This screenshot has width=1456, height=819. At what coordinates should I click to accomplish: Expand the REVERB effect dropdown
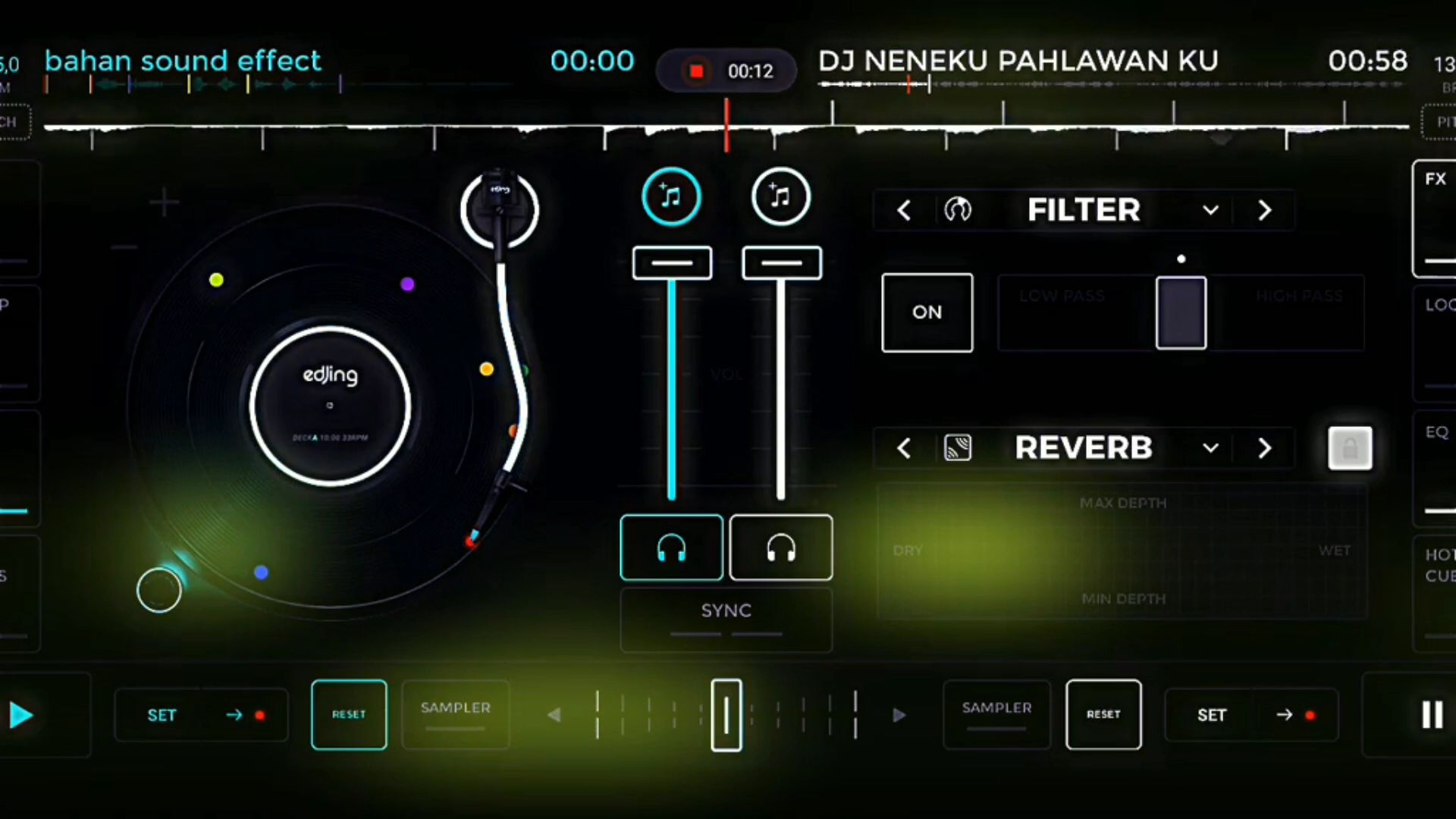point(1210,448)
